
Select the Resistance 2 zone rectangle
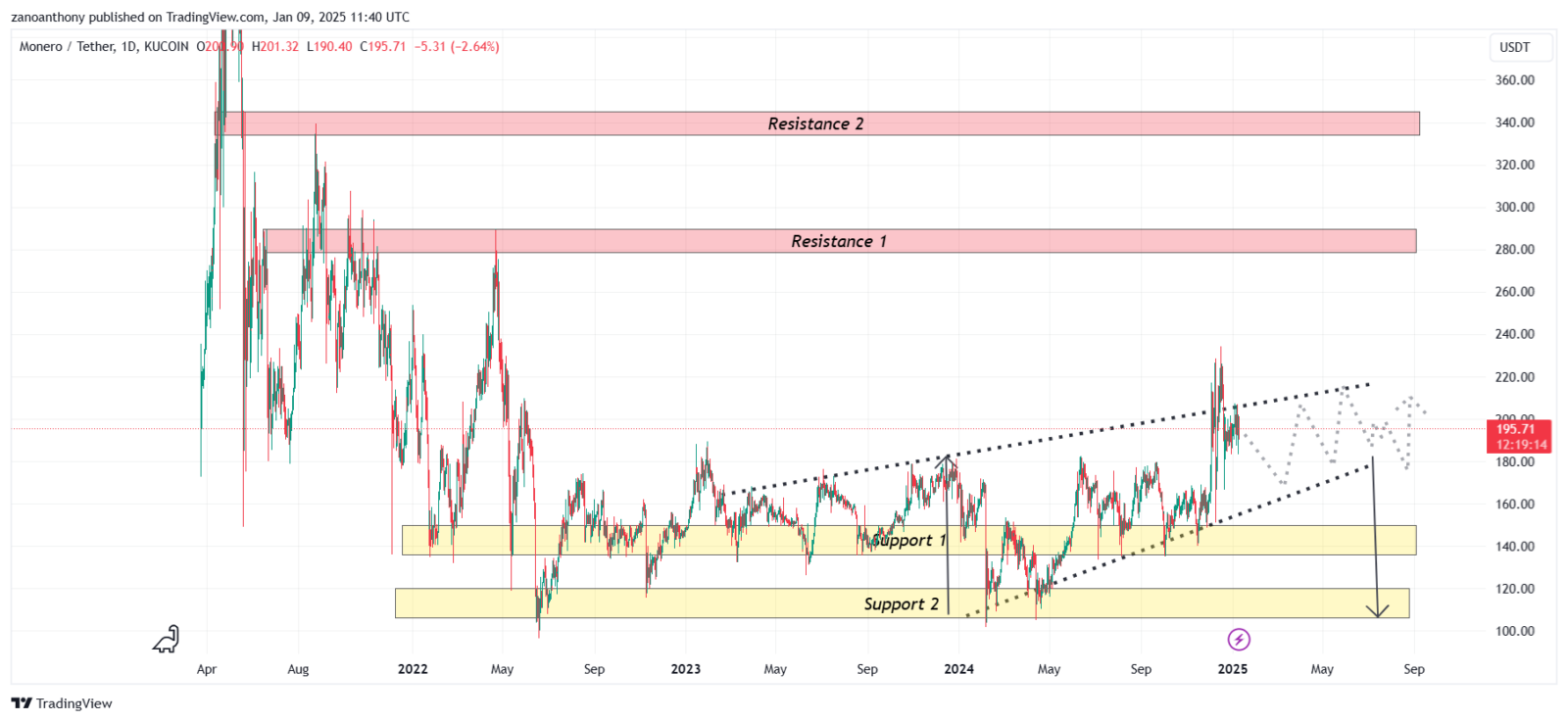[x=817, y=123]
